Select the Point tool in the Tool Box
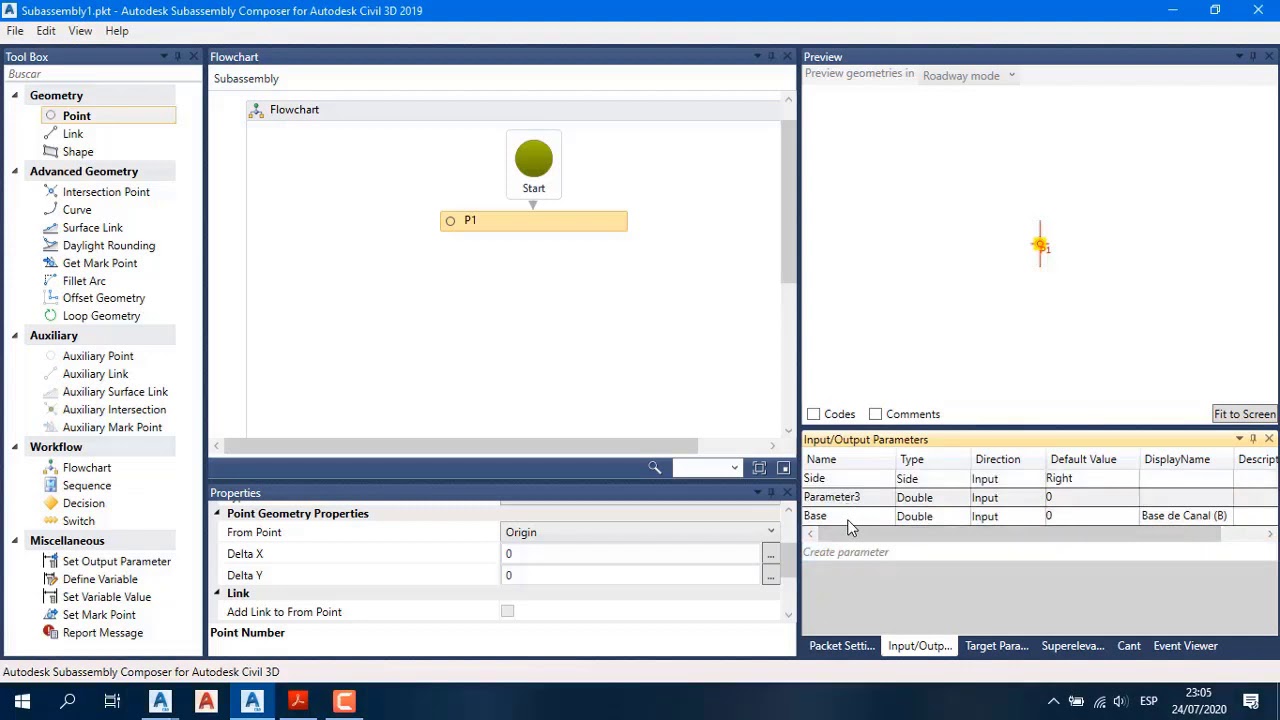This screenshot has width=1280, height=720. (108, 116)
